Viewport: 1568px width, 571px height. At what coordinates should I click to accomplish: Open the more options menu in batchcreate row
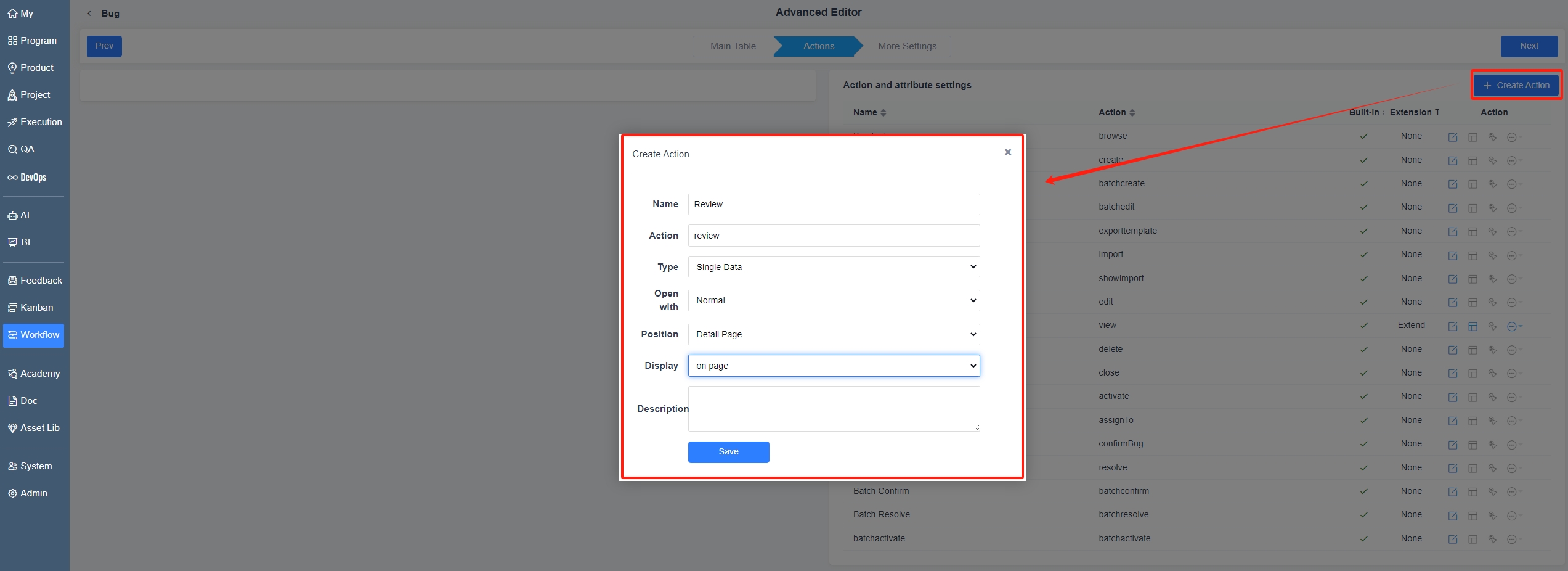click(x=1513, y=184)
